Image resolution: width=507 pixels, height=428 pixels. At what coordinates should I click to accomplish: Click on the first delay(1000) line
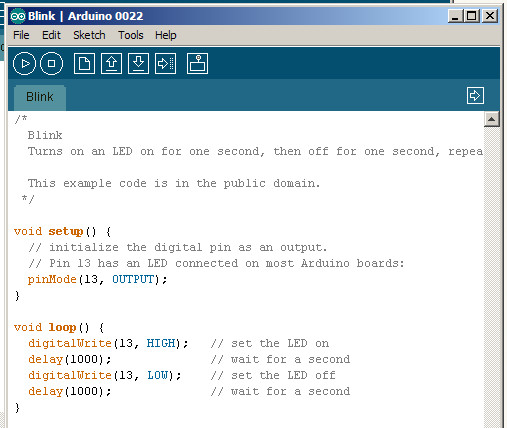(x=70, y=359)
